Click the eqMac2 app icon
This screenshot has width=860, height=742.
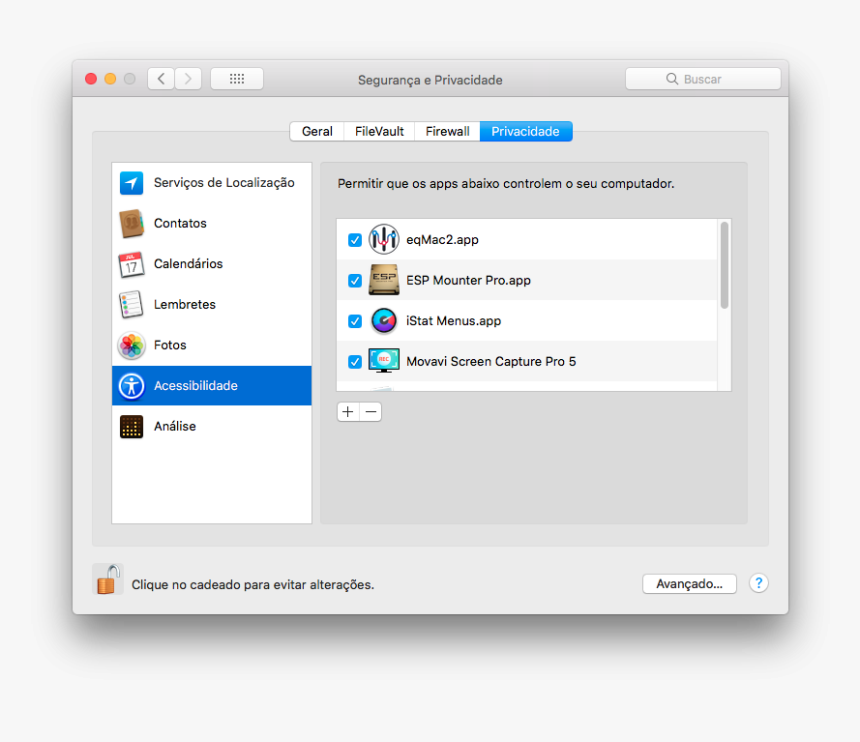click(383, 240)
